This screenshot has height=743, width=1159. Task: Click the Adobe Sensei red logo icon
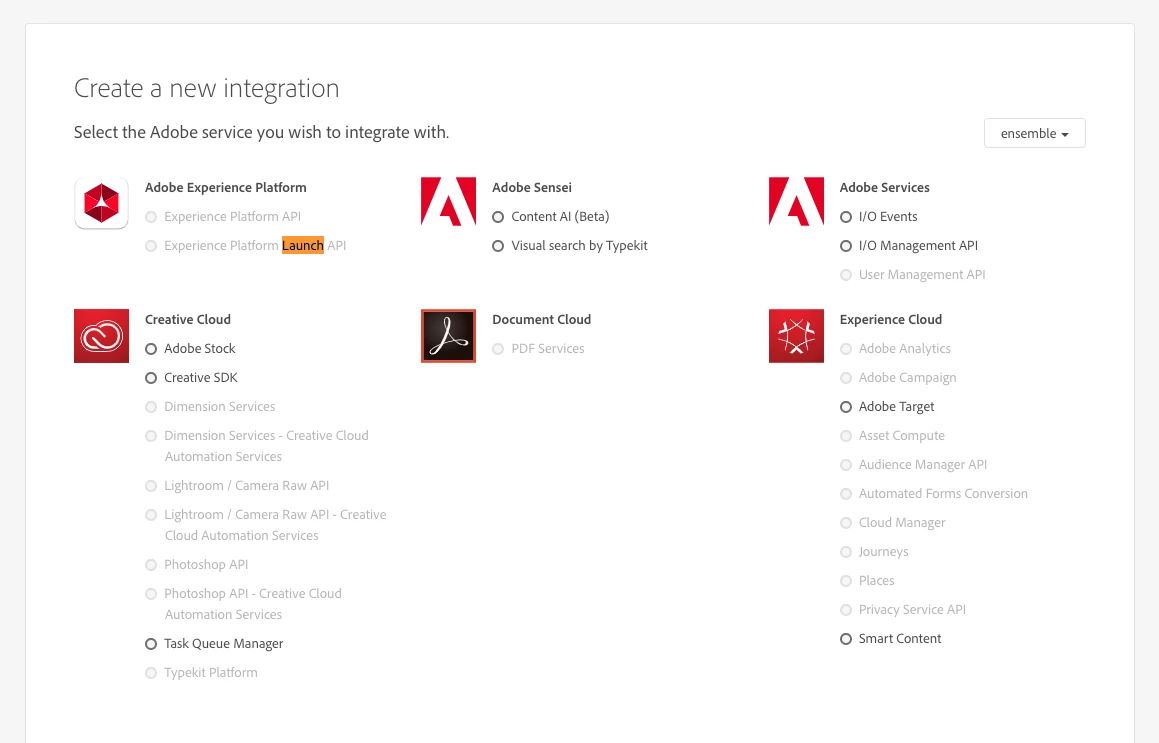pyautogui.click(x=449, y=201)
